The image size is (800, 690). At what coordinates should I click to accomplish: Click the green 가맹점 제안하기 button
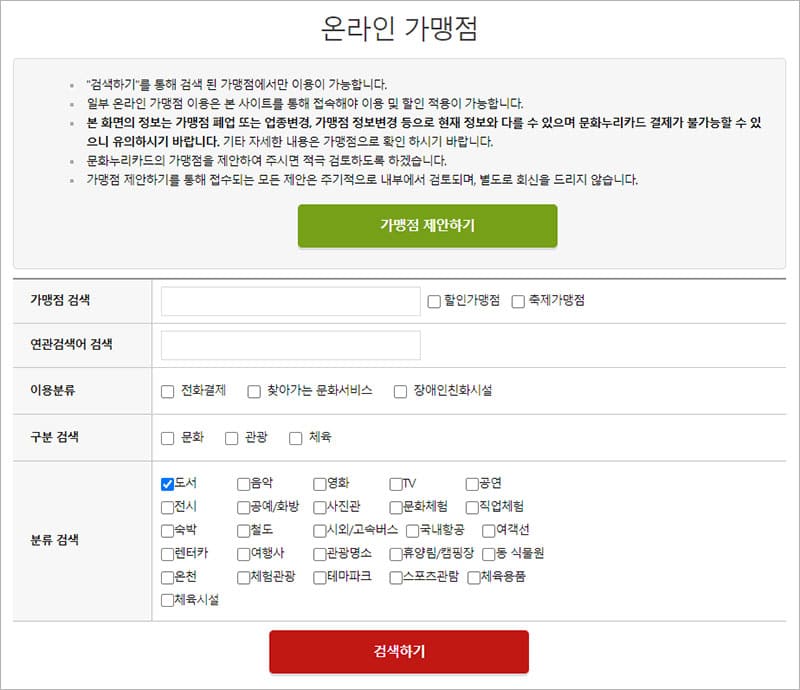click(427, 225)
